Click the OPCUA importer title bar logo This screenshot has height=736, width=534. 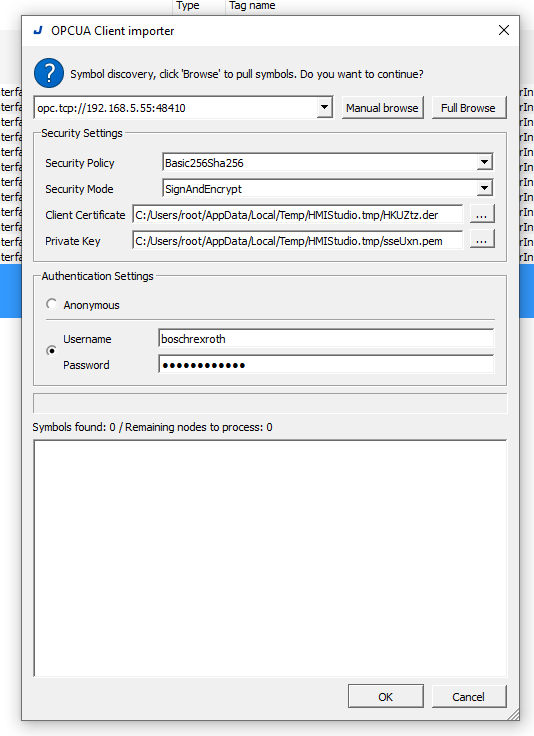(x=38, y=31)
